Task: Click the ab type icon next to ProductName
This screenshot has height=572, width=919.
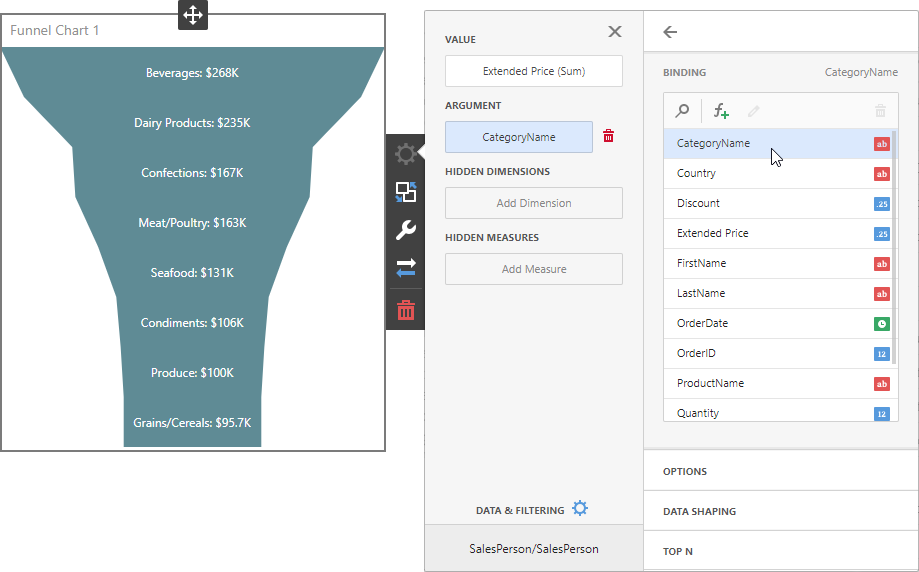Action: tap(881, 384)
